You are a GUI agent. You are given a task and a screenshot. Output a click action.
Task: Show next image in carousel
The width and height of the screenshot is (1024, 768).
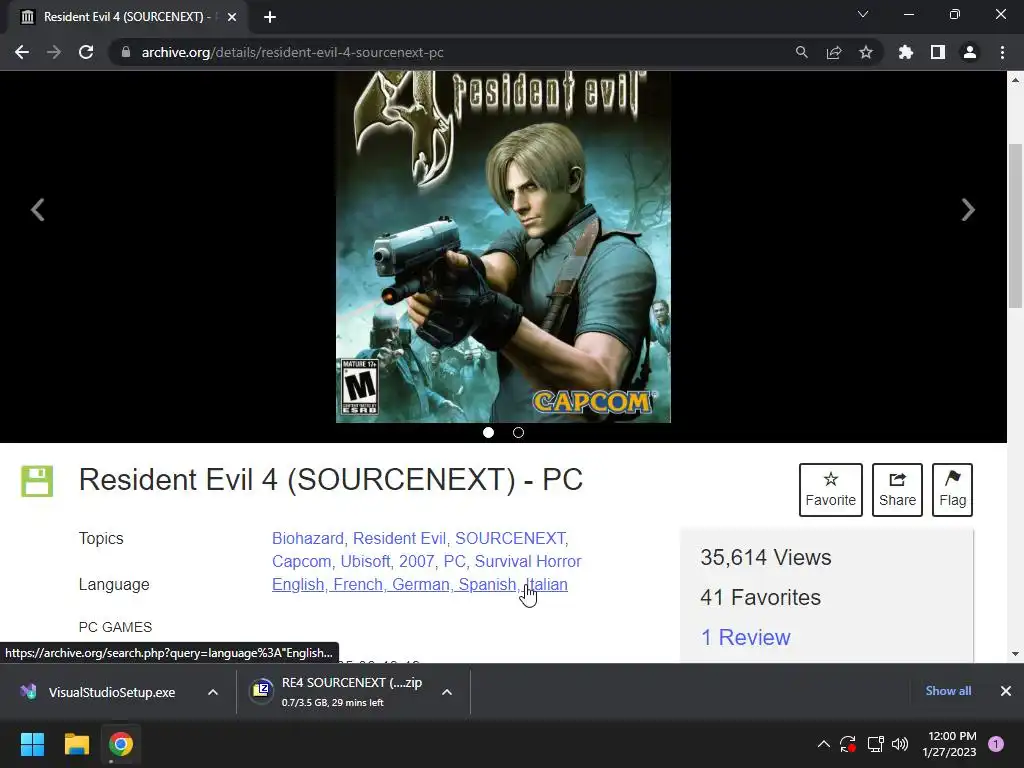click(968, 210)
